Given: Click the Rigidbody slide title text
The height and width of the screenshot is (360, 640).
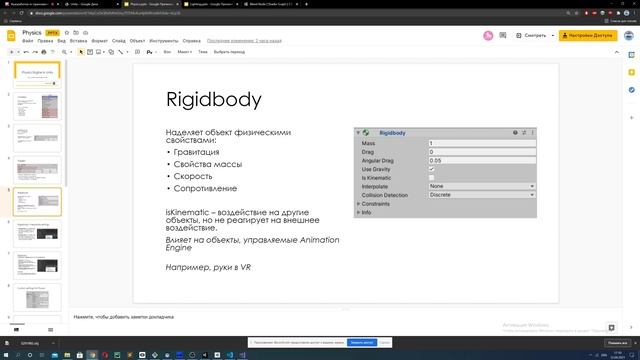Looking at the screenshot, I should point(213,100).
